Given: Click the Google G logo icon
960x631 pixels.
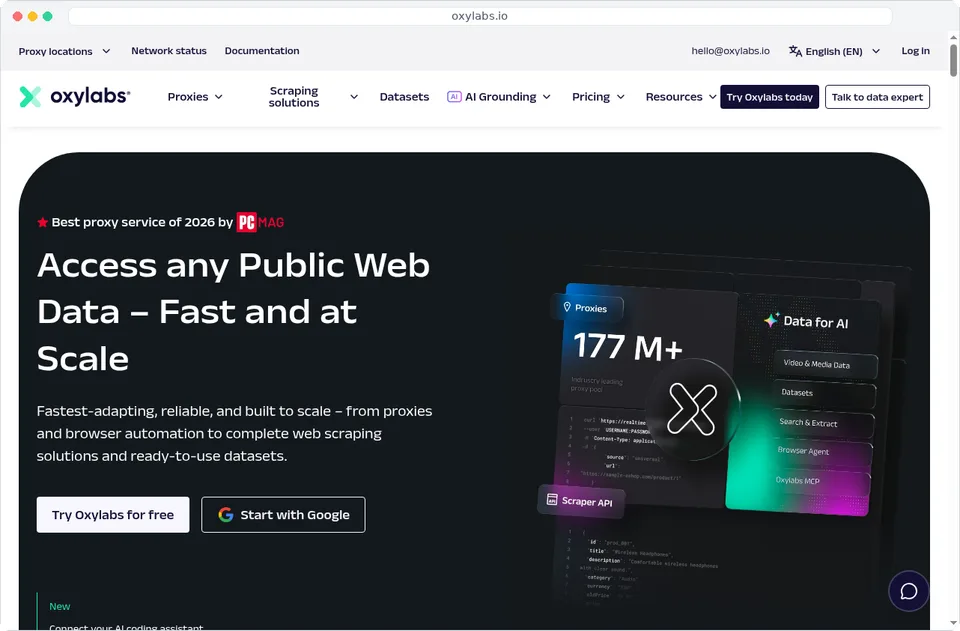Looking at the screenshot, I should coord(226,515).
